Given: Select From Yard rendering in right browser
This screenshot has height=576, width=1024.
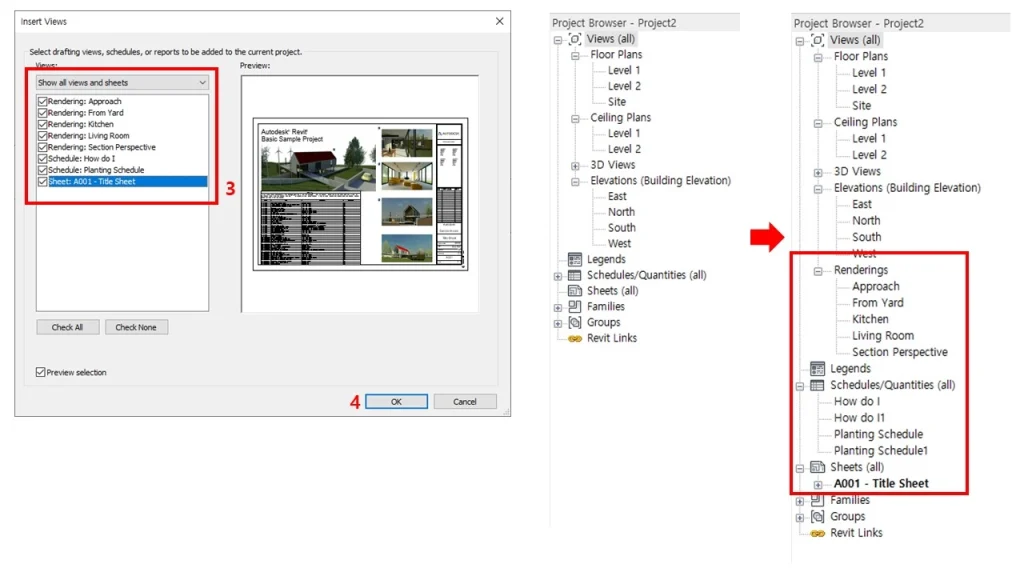Looking at the screenshot, I should [x=878, y=303].
